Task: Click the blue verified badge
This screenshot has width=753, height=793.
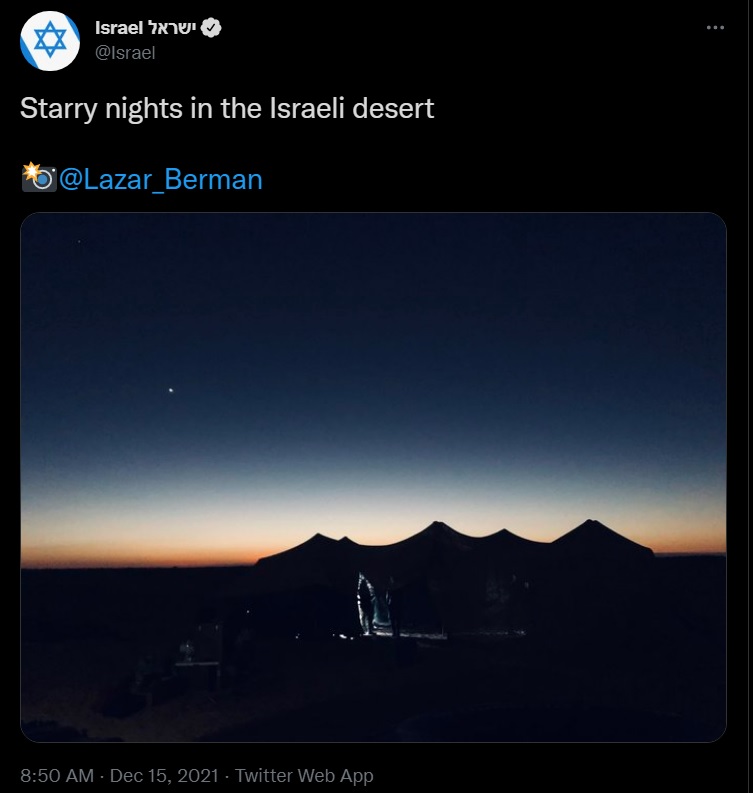Action: point(211,29)
